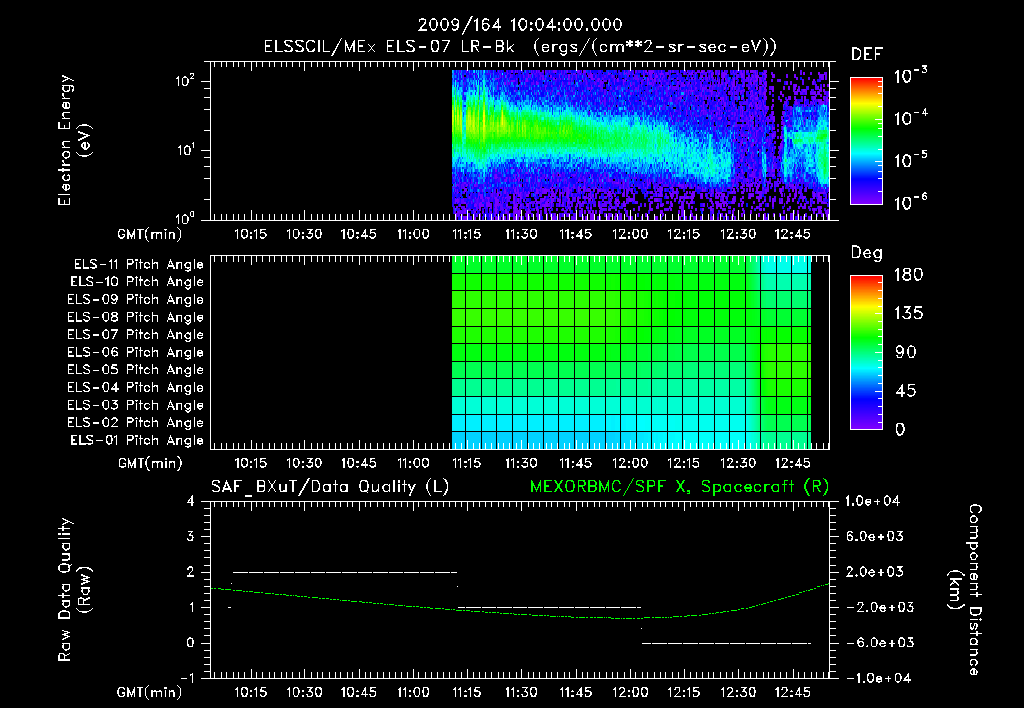Image resolution: width=1024 pixels, height=708 pixels.
Task: Click the DEF label above the color bar
Action: click(x=867, y=55)
